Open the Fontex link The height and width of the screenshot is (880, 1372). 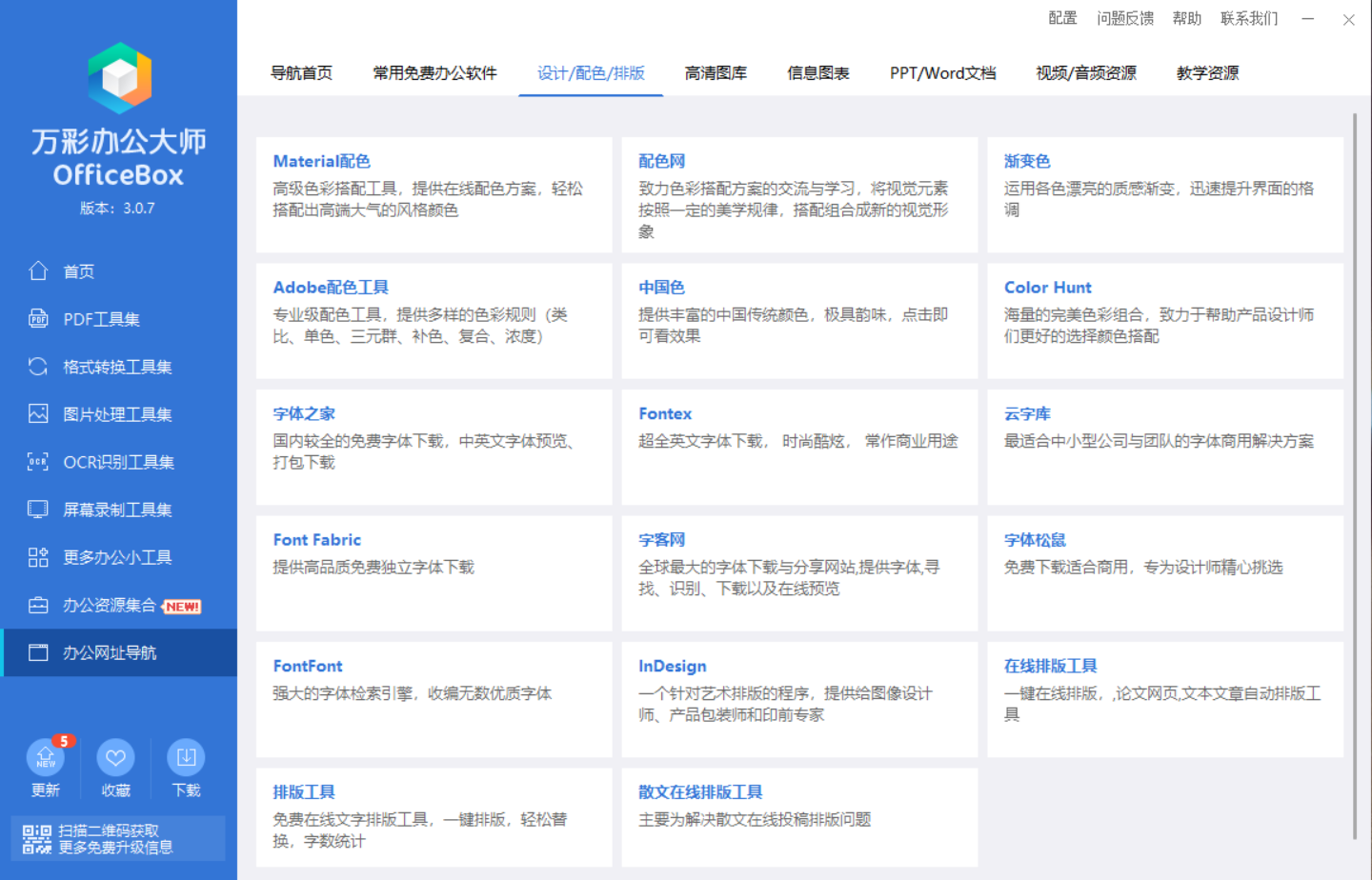(x=665, y=413)
